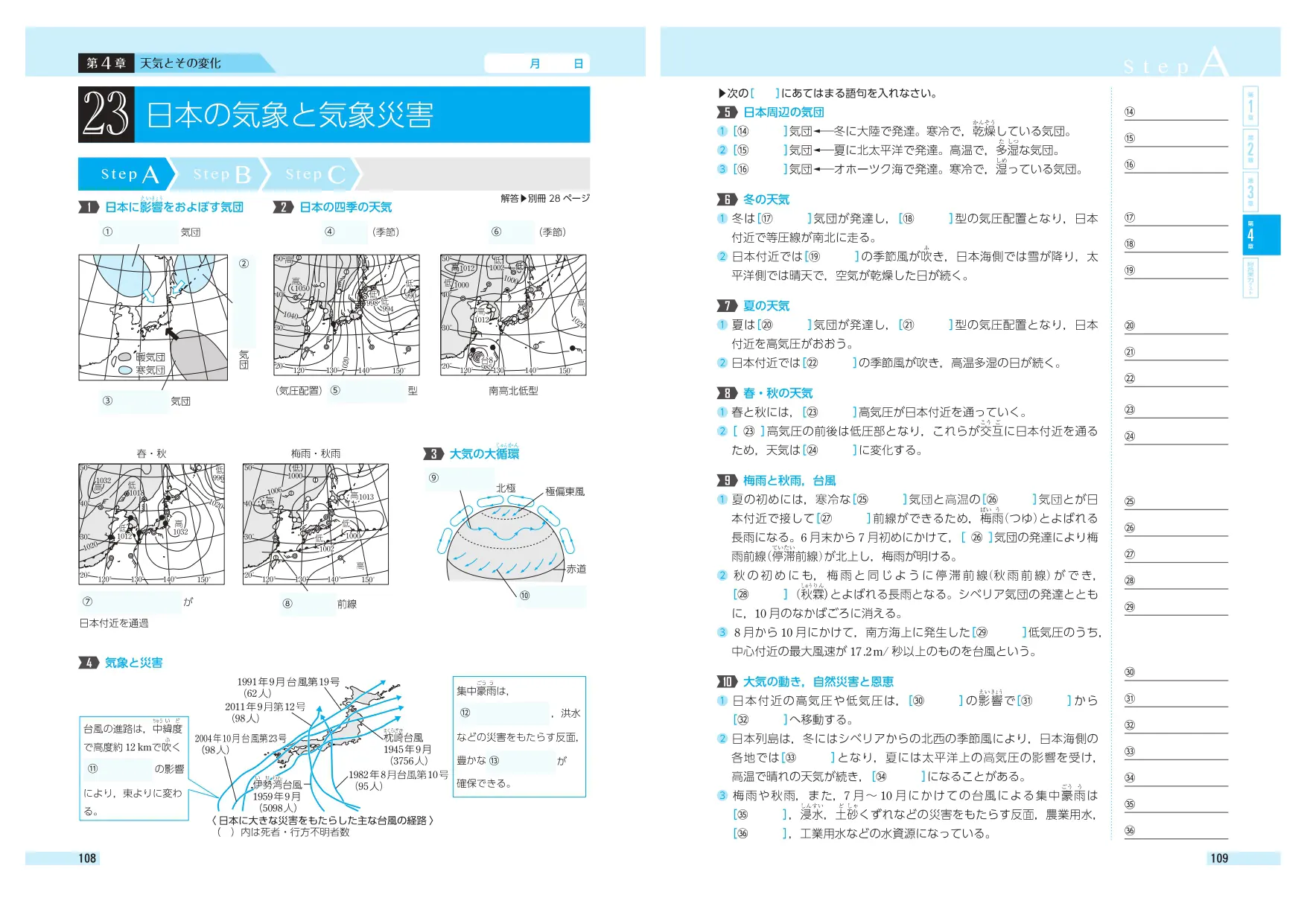Select highlighted chapter 4 side tab
The width and height of the screenshot is (1307, 924).
click(x=1260, y=235)
